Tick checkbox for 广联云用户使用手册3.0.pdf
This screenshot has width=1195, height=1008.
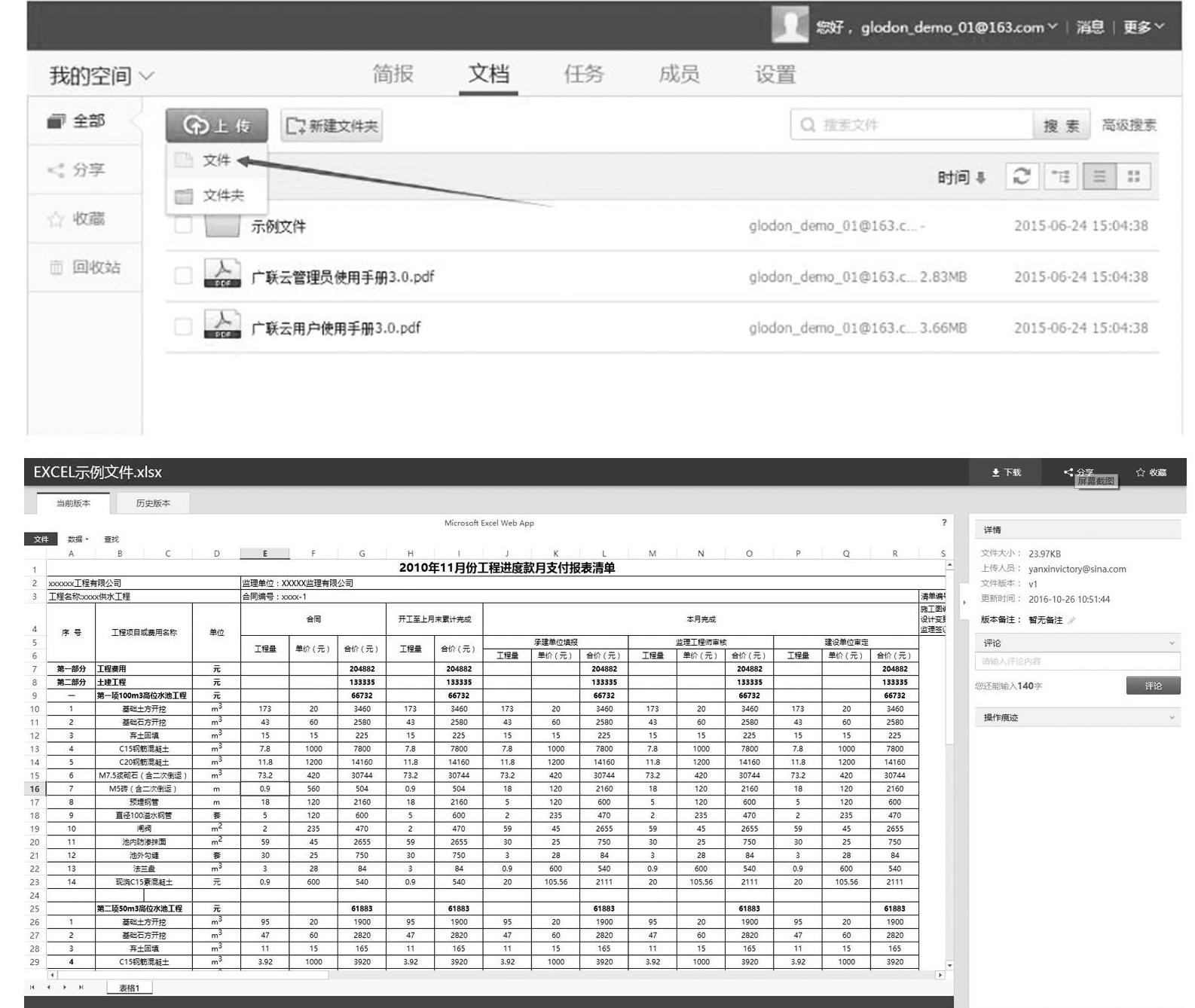pos(183,327)
